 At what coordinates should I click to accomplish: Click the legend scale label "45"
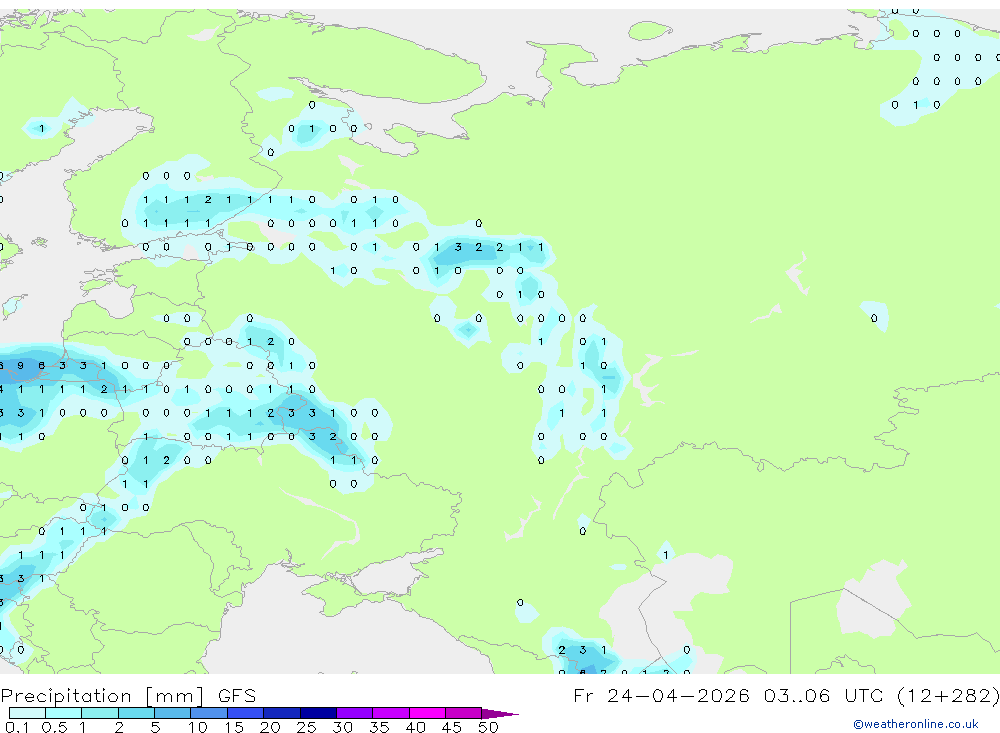click(452, 727)
